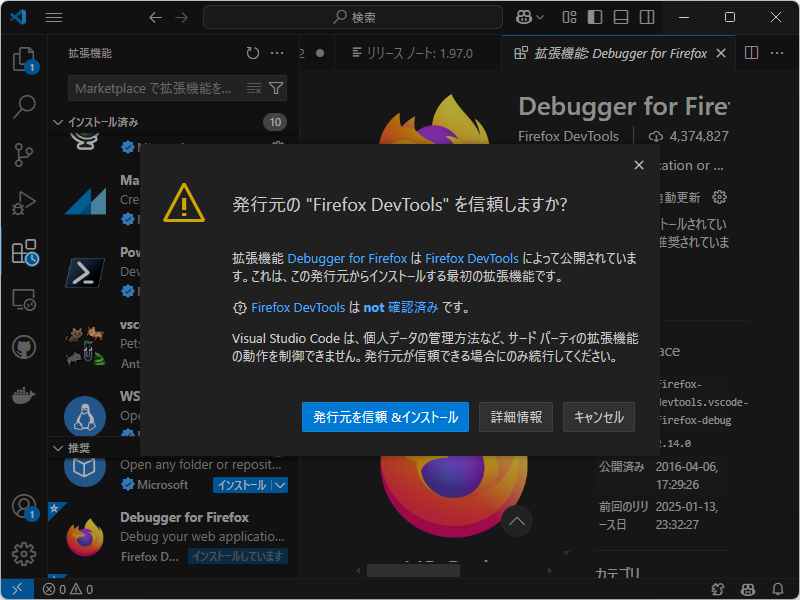This screenshot has height=600, width=800.
Task: Open the application hamburger menu
Action: click(x=54, y=16)
